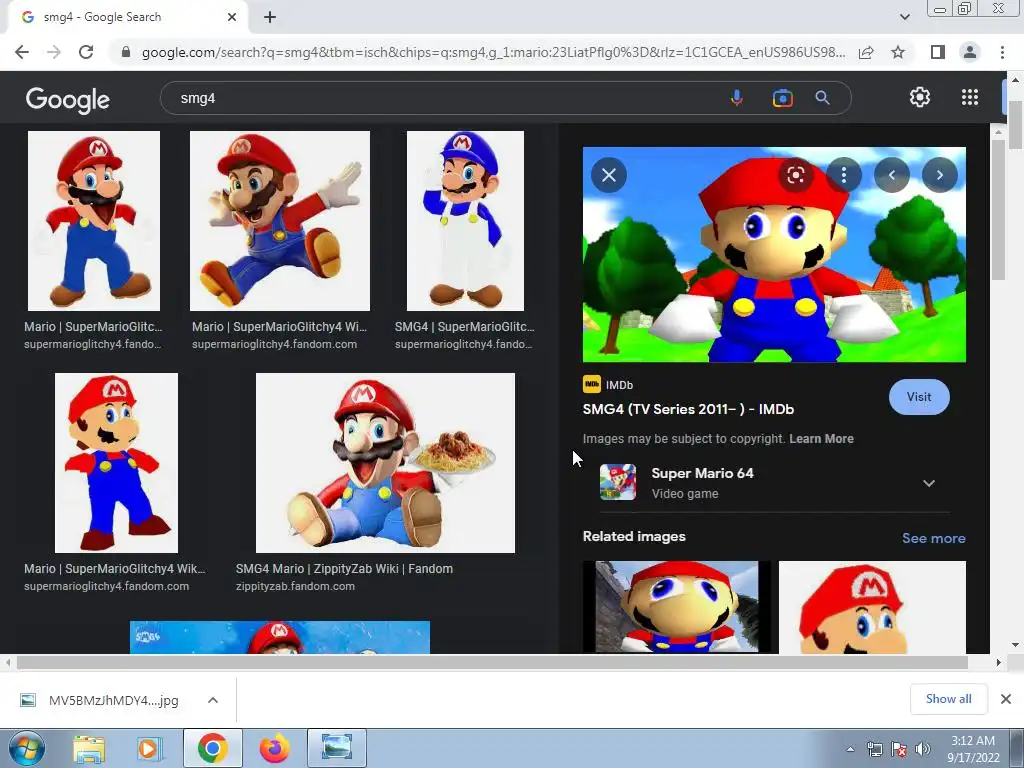The width and height of the screenshot is (1024, 768).
Task: Open Firefox from the taskbar
Action: pos(275,748)
